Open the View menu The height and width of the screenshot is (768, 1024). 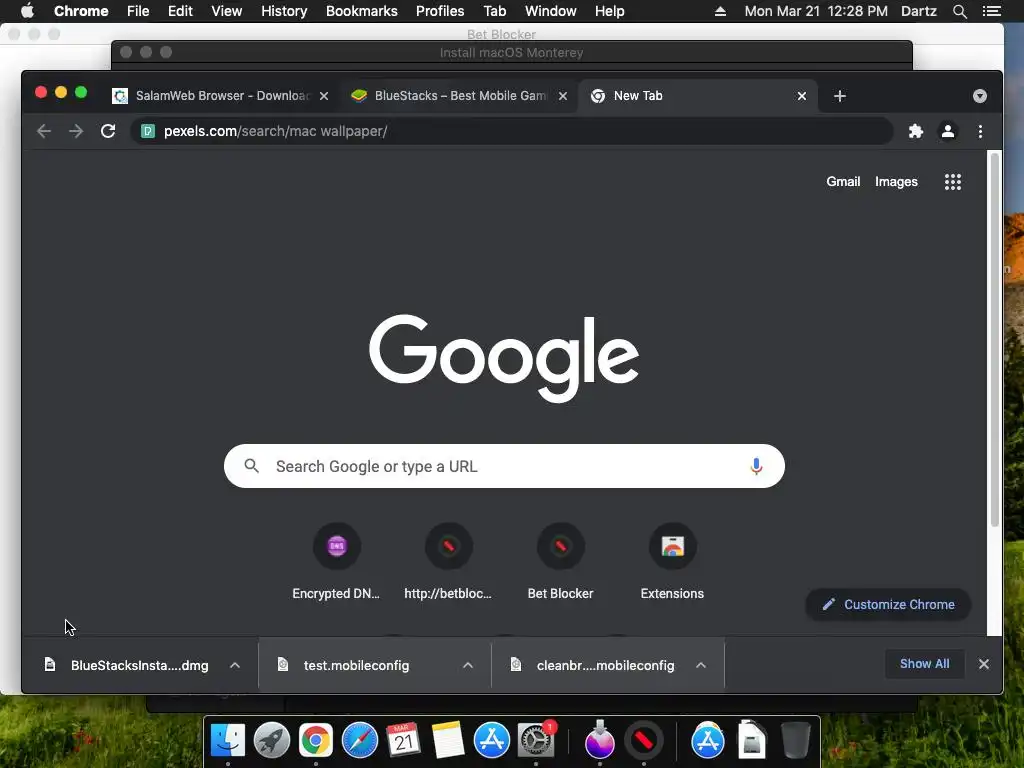click(x=227, y=11)
